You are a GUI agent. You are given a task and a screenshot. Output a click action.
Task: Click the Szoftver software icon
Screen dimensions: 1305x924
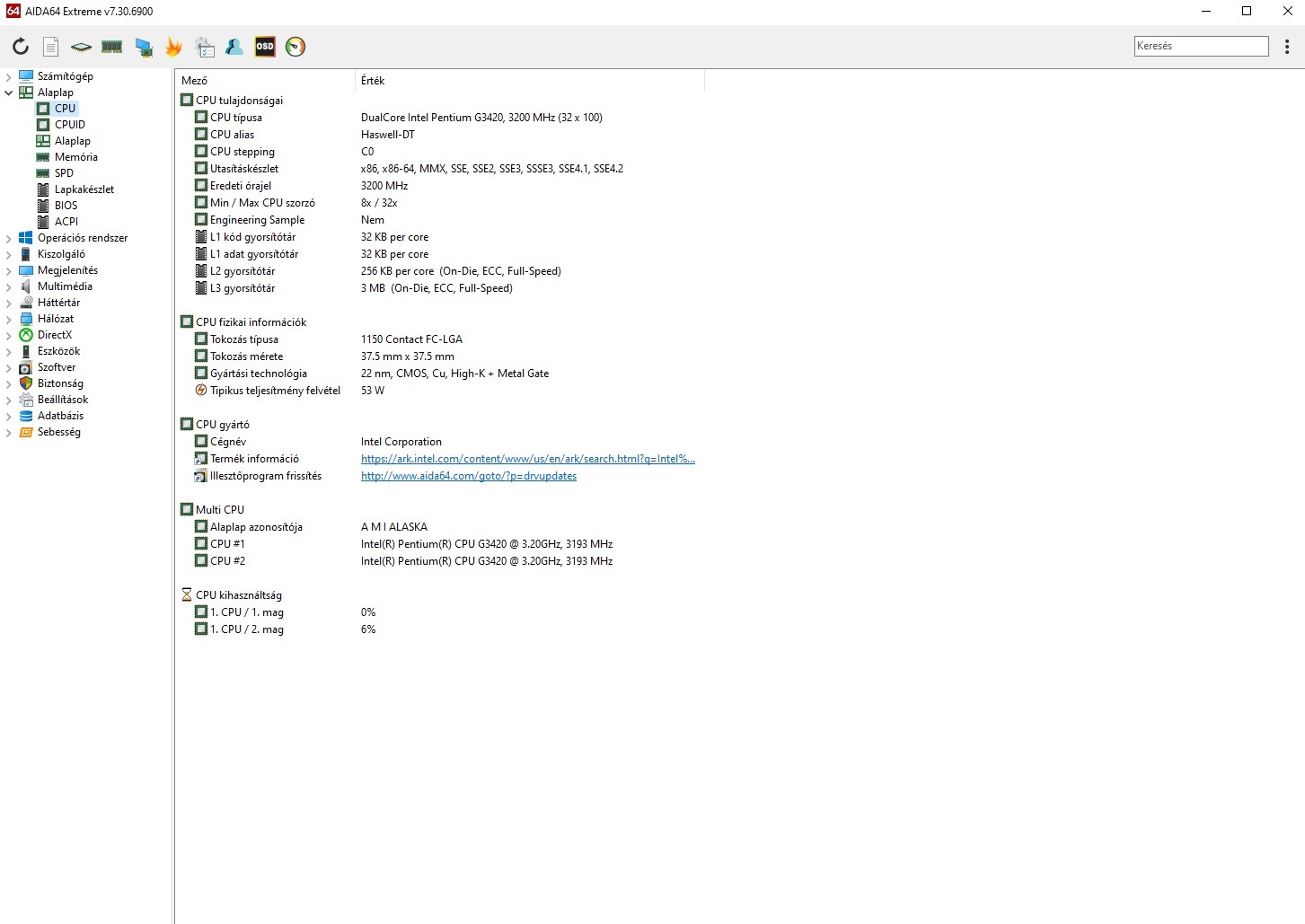pyautogui.click(x=26, y=367)
